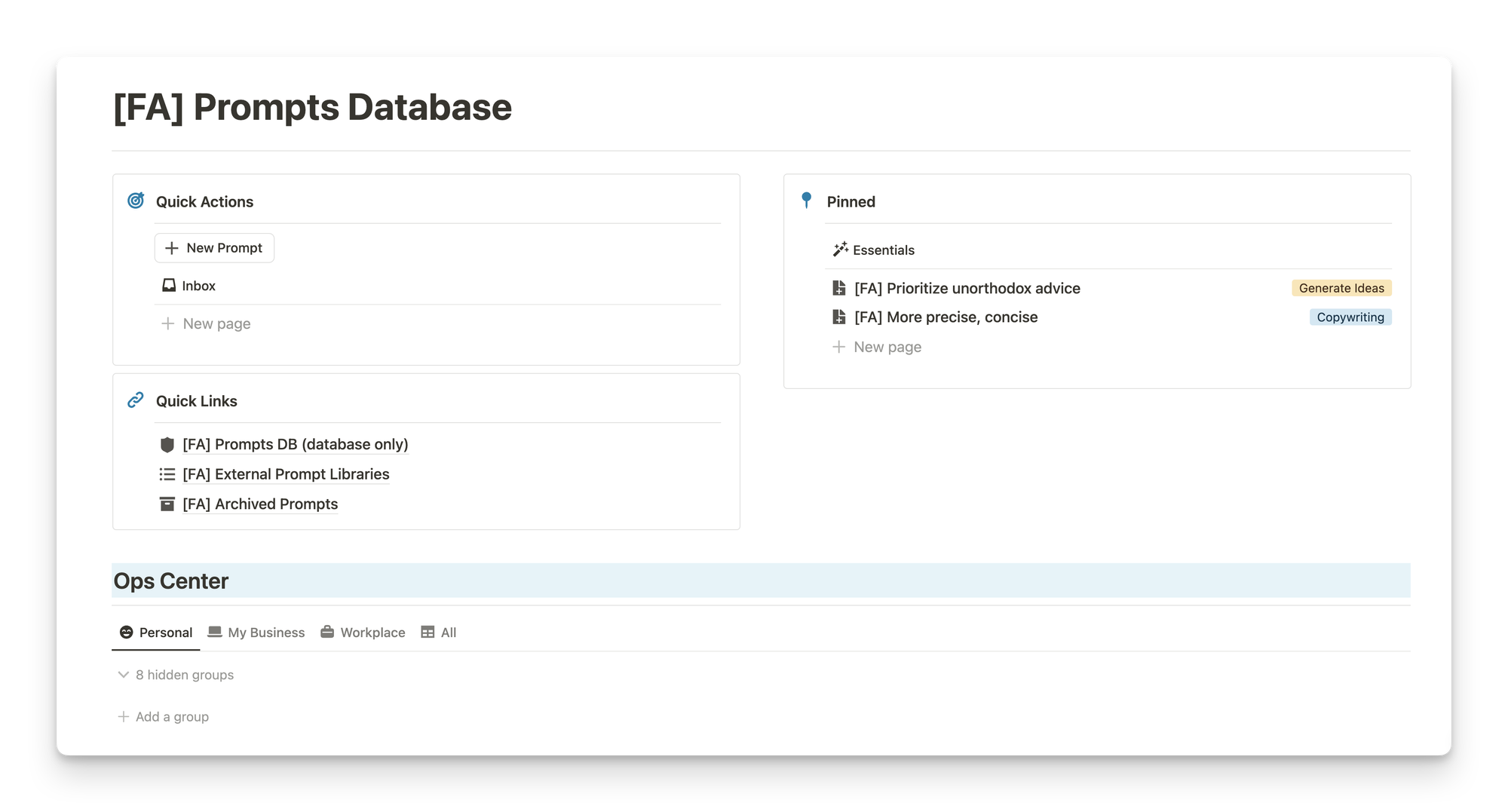Add a group in Ops Center
The width and height of the screenshot is (1508, 812).
tap(164, 716)
